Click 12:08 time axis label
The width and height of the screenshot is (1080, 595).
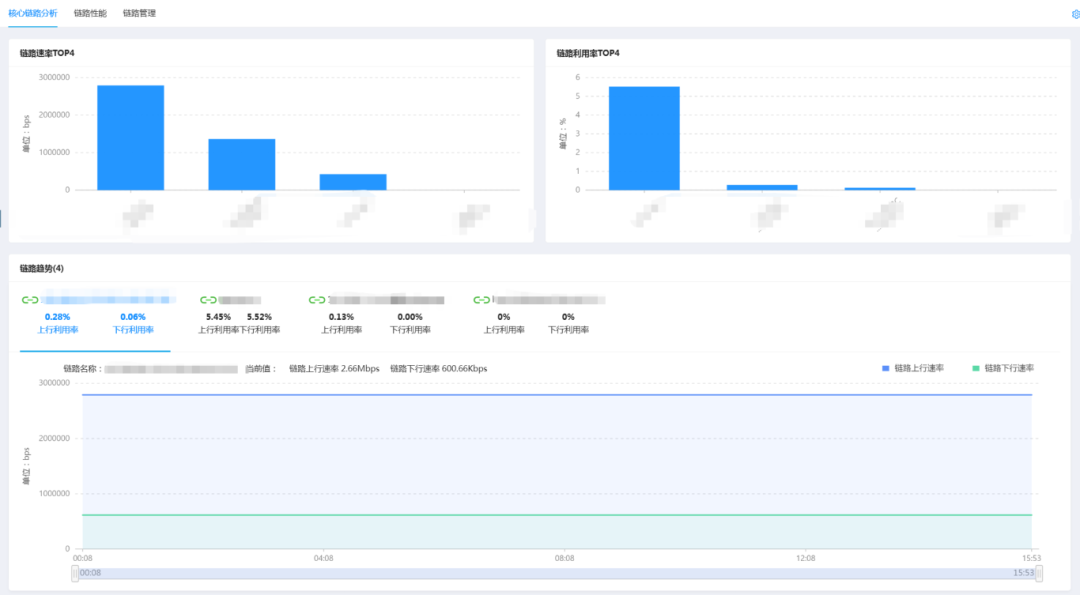pos(805,558)
